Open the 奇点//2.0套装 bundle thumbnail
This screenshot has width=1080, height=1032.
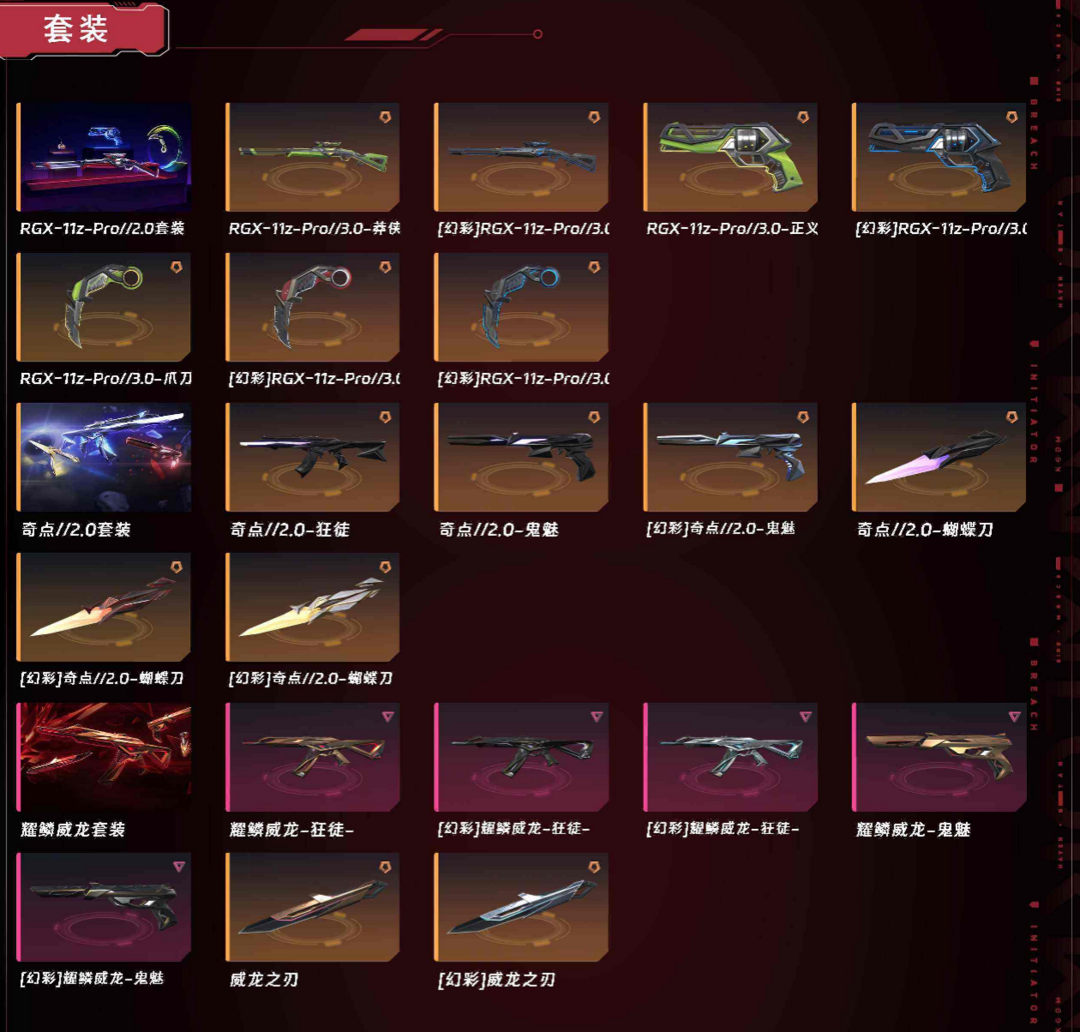coord(104,457)
